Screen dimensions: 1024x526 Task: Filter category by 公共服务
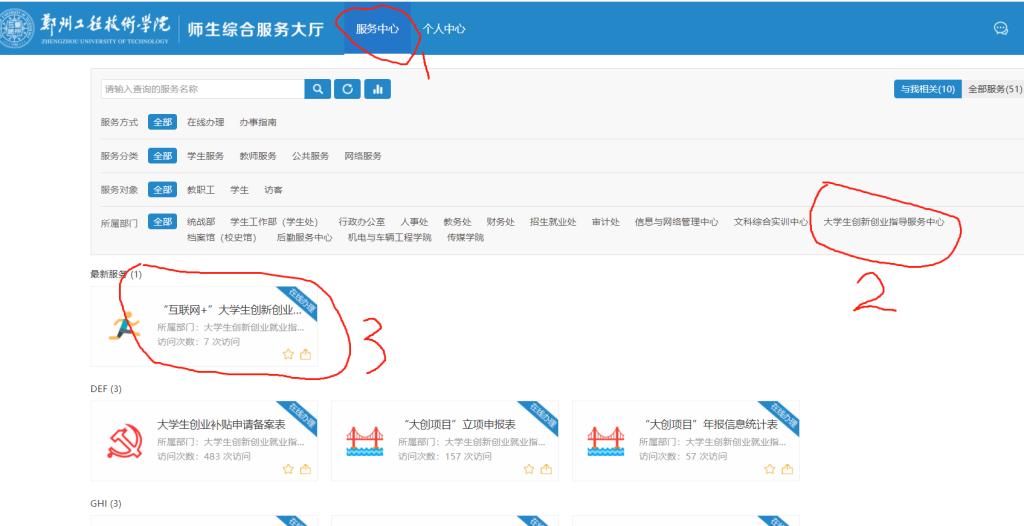(310, 156)
